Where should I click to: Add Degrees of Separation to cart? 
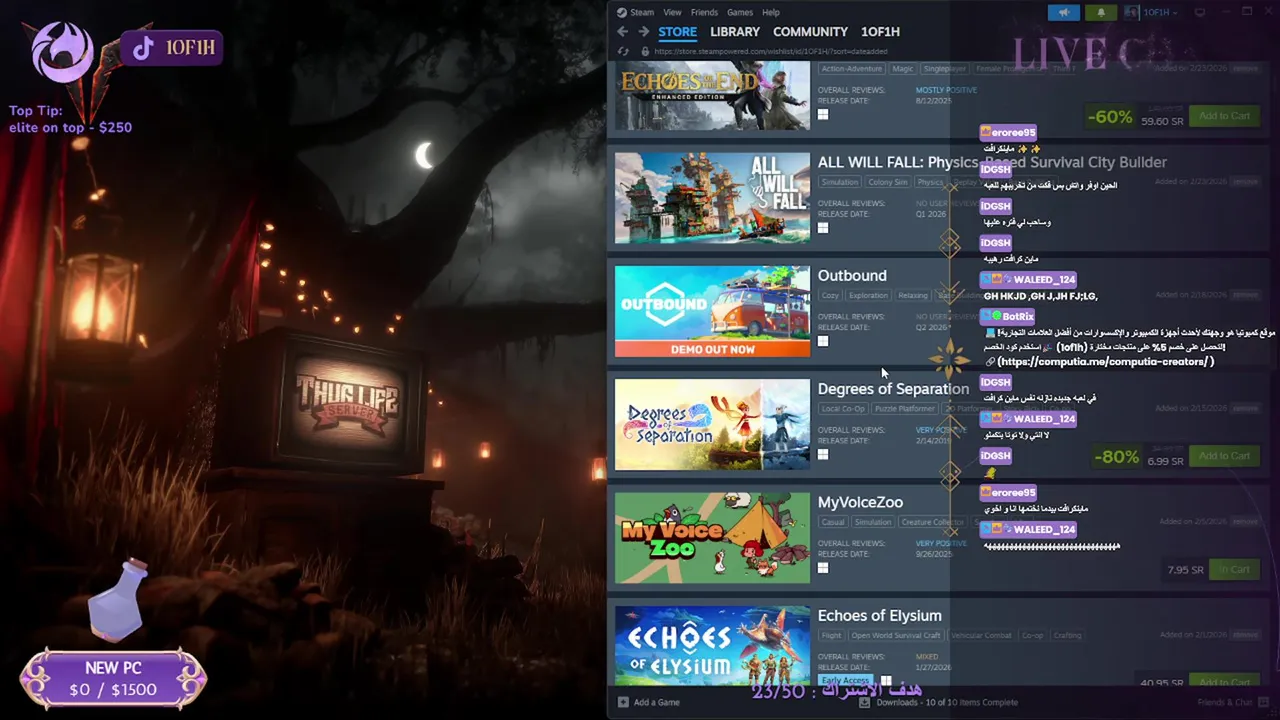(1224, 456)
